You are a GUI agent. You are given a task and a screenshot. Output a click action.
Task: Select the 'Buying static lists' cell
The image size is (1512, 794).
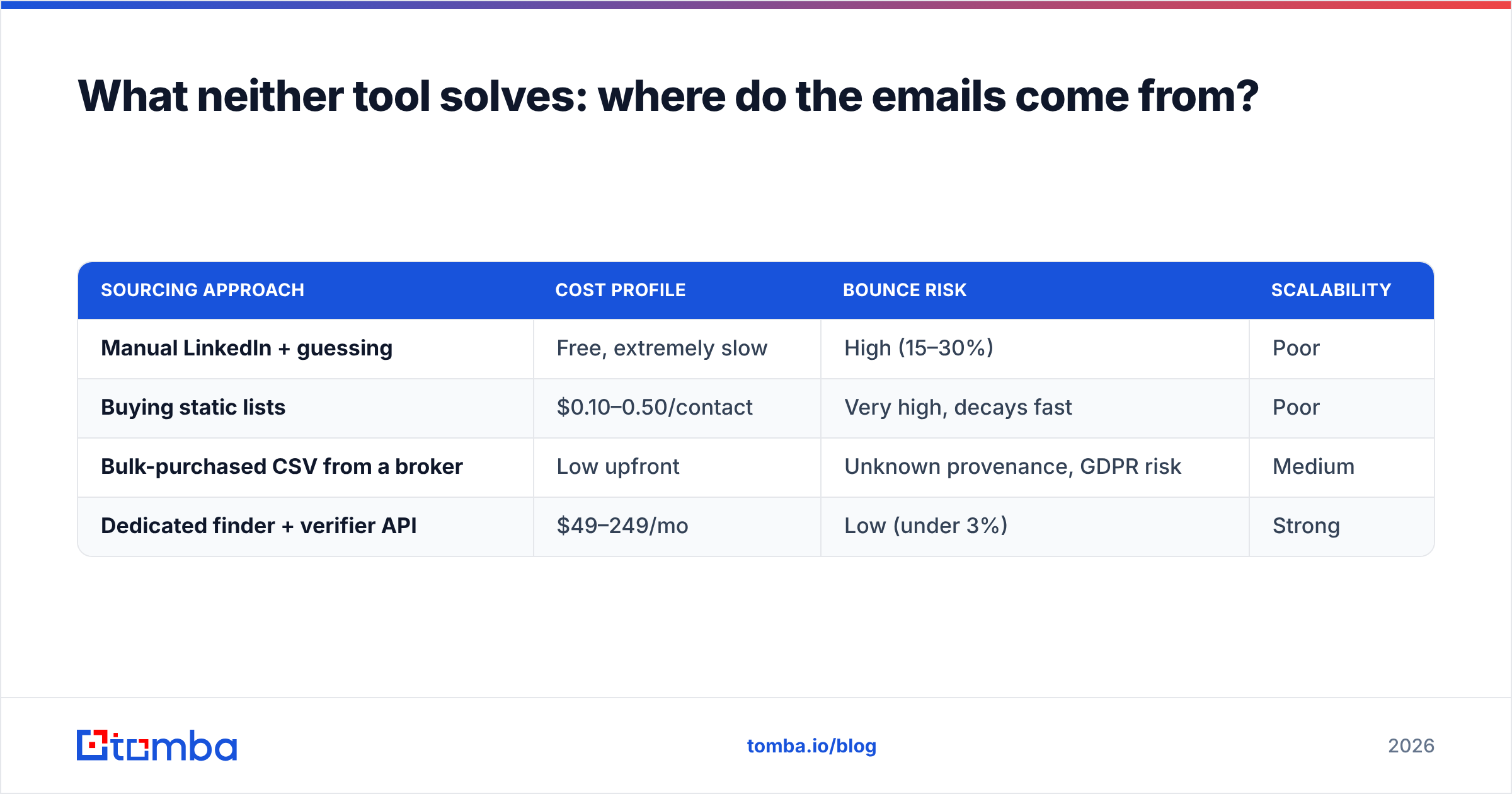point(306,408)
